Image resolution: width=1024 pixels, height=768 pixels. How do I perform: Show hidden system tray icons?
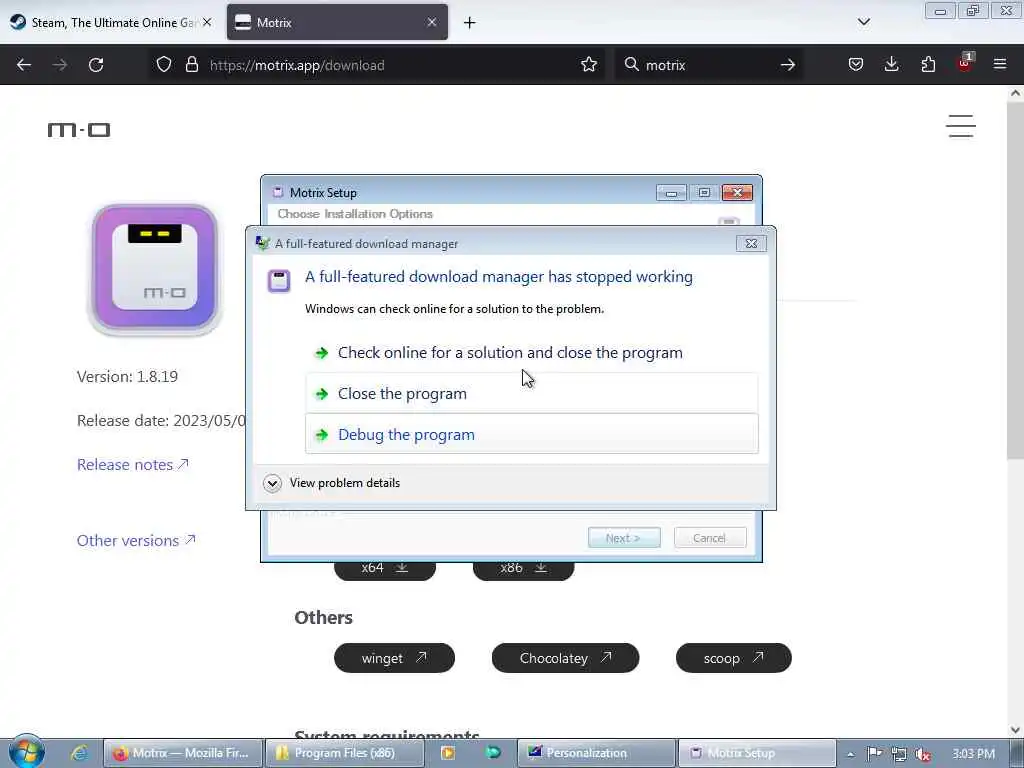click(850, 754)
